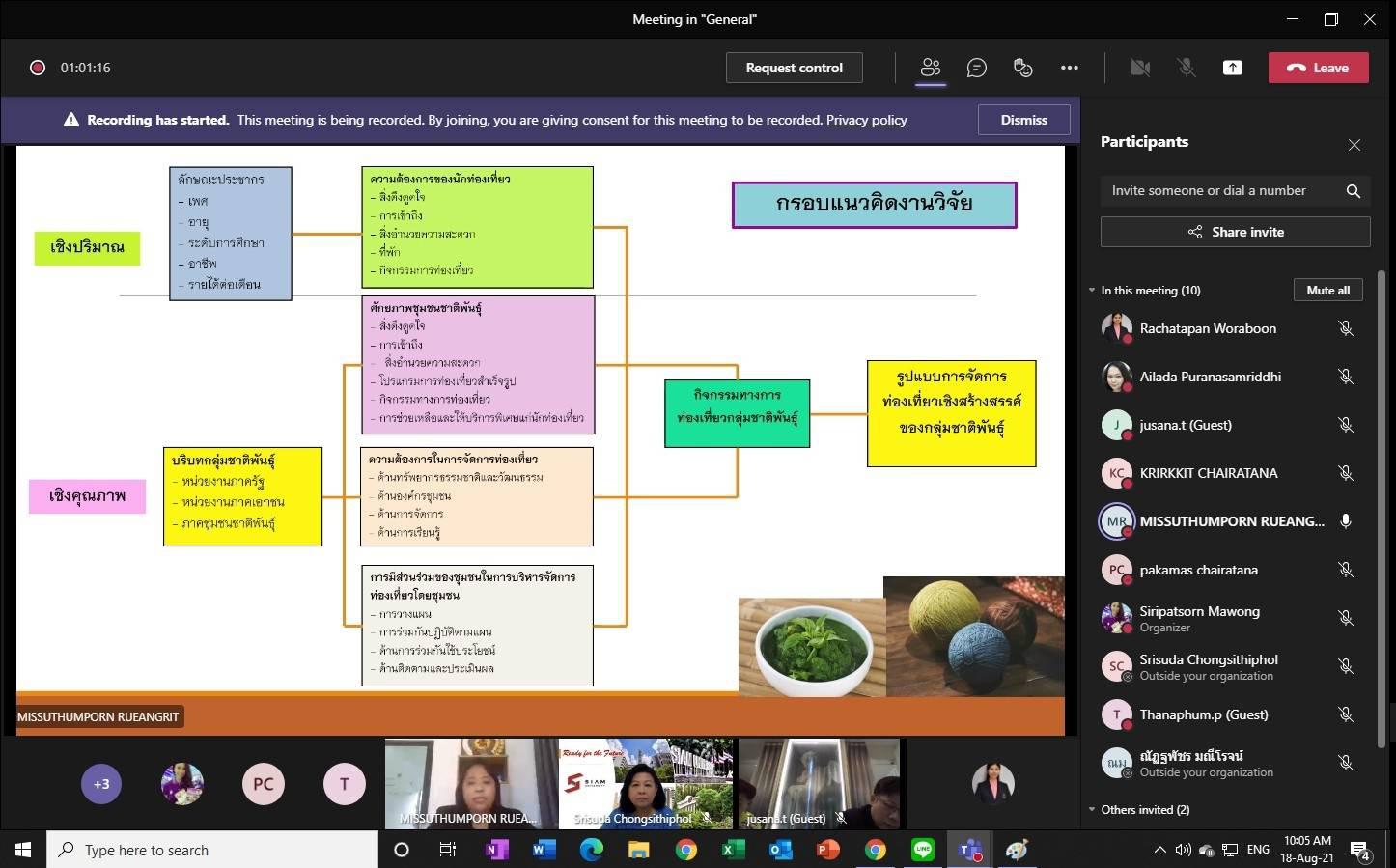1396x868 pixels.
Task: Expand the Others invited section
Action: pos(1092,810)
